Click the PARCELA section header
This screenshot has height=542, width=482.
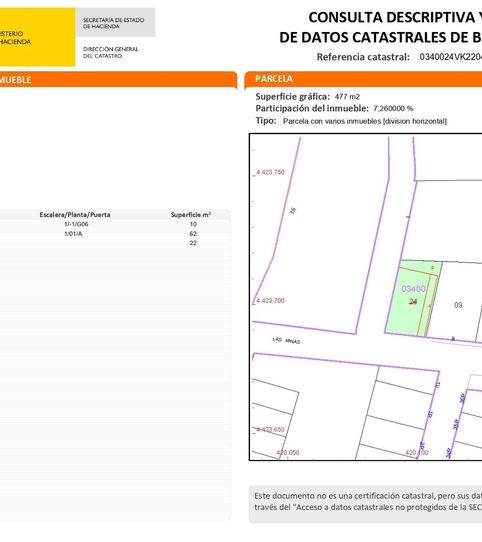[363, 79]
